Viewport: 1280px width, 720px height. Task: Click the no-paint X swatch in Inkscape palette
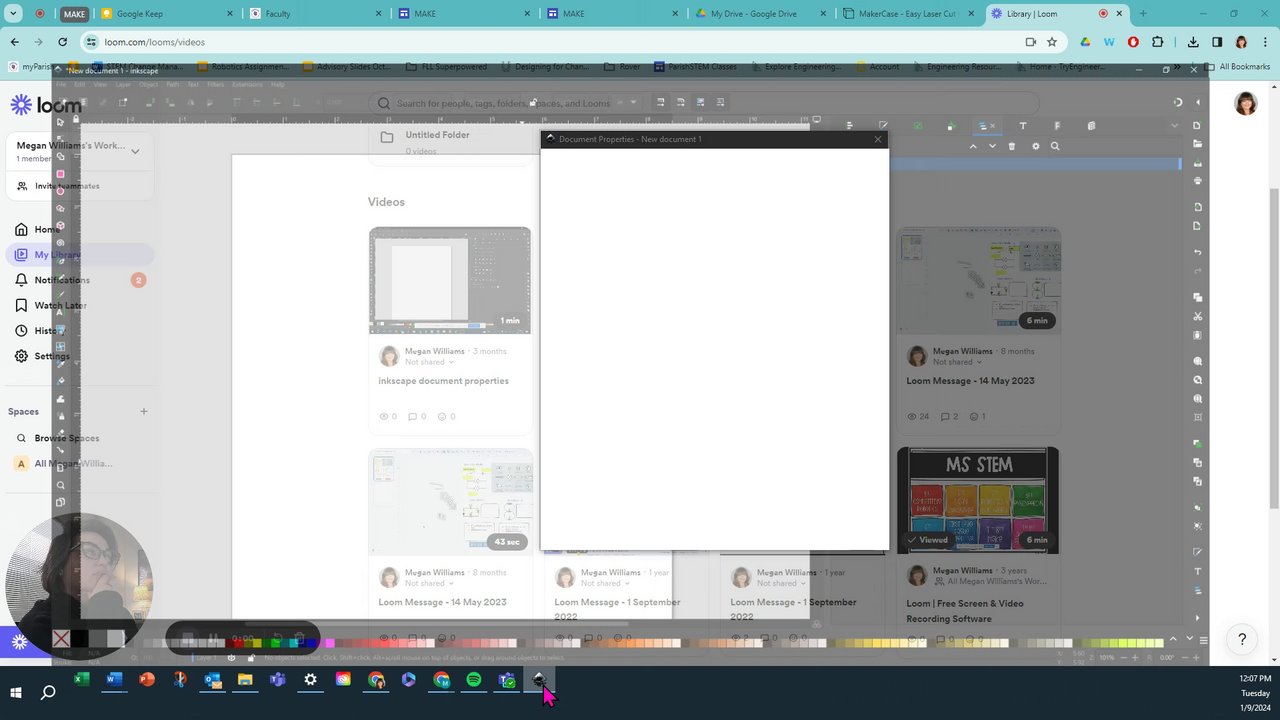pyautogui.click(x=61, y=638)
